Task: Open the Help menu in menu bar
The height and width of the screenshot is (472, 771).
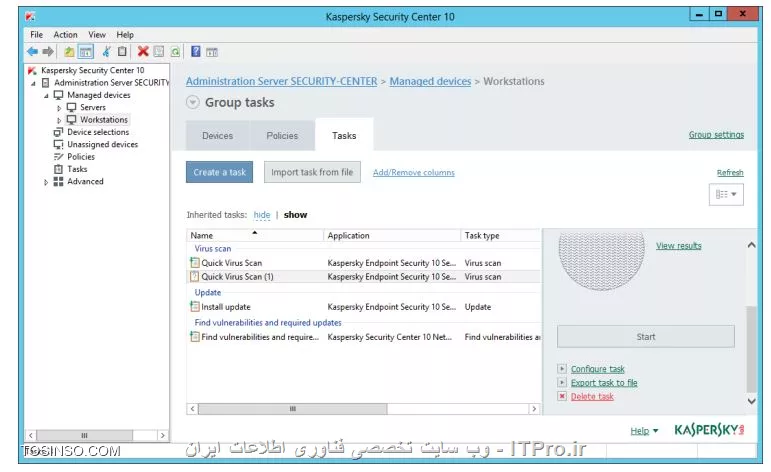Action: (125, 34)
